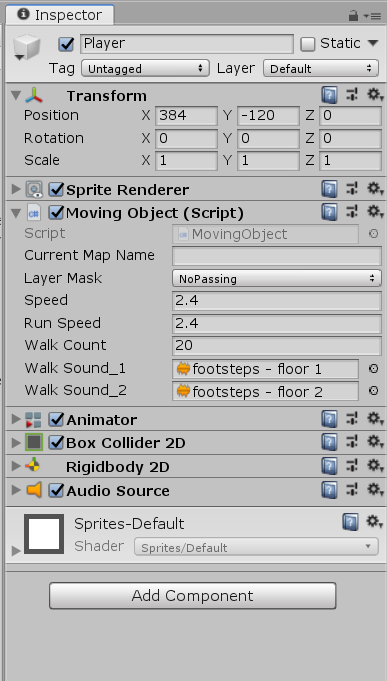Open the Rigidbody 2D settings gear icon
Image resolution: width=387 pixels, height=681 pixels.
pos(375,466)
